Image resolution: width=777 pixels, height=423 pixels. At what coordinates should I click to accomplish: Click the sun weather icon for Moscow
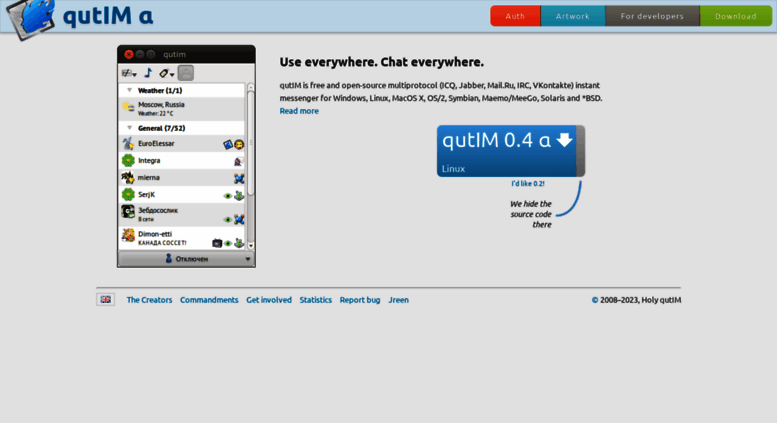click(128, 107)
